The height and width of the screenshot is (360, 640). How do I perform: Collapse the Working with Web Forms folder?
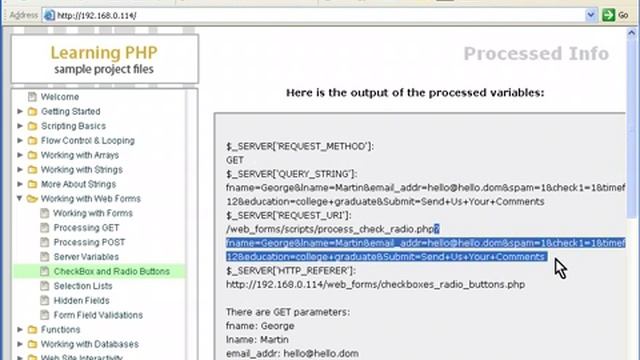pos(20,198)
